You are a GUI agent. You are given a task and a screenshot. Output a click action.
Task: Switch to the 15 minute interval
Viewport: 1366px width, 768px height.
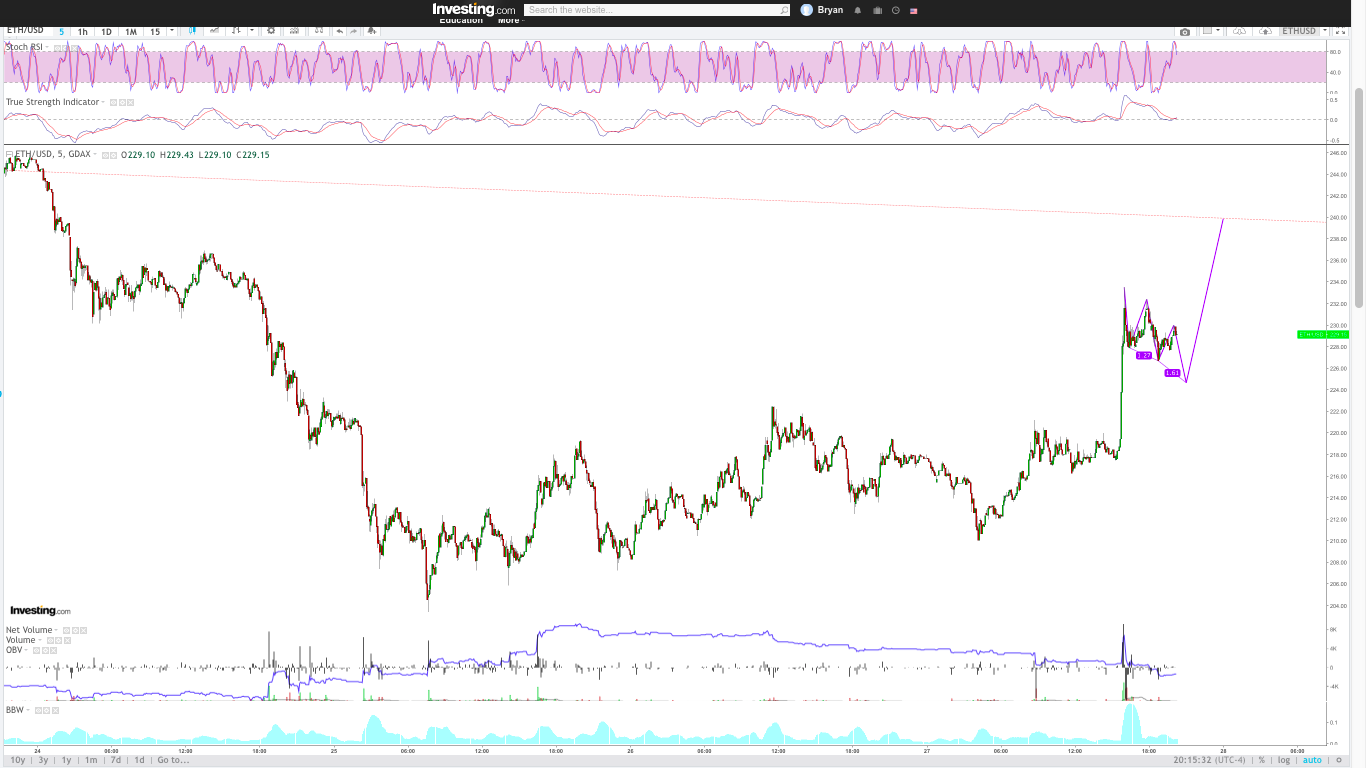155,31
